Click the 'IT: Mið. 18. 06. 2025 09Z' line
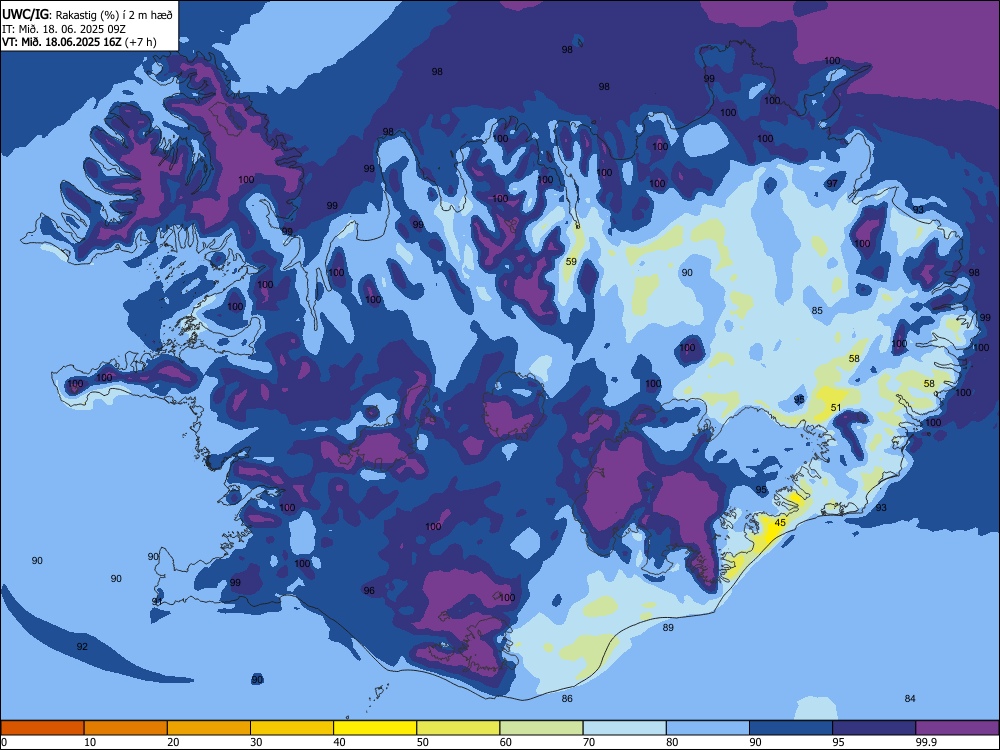This screenshot has width=1000, height=750. click(64, 29)
